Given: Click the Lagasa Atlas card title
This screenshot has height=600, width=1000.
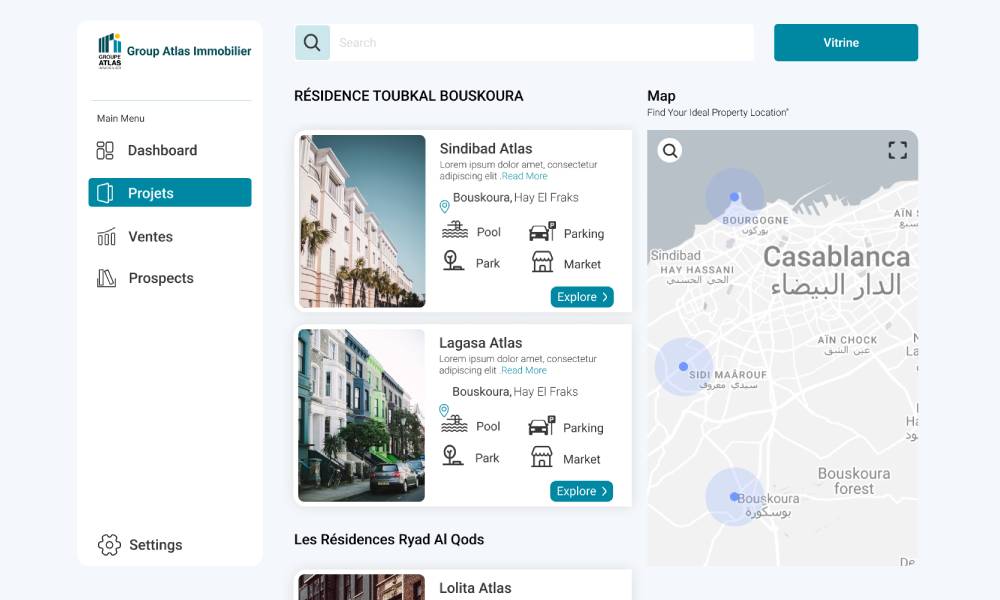Looking at the screenshot, I should (481, 343).
